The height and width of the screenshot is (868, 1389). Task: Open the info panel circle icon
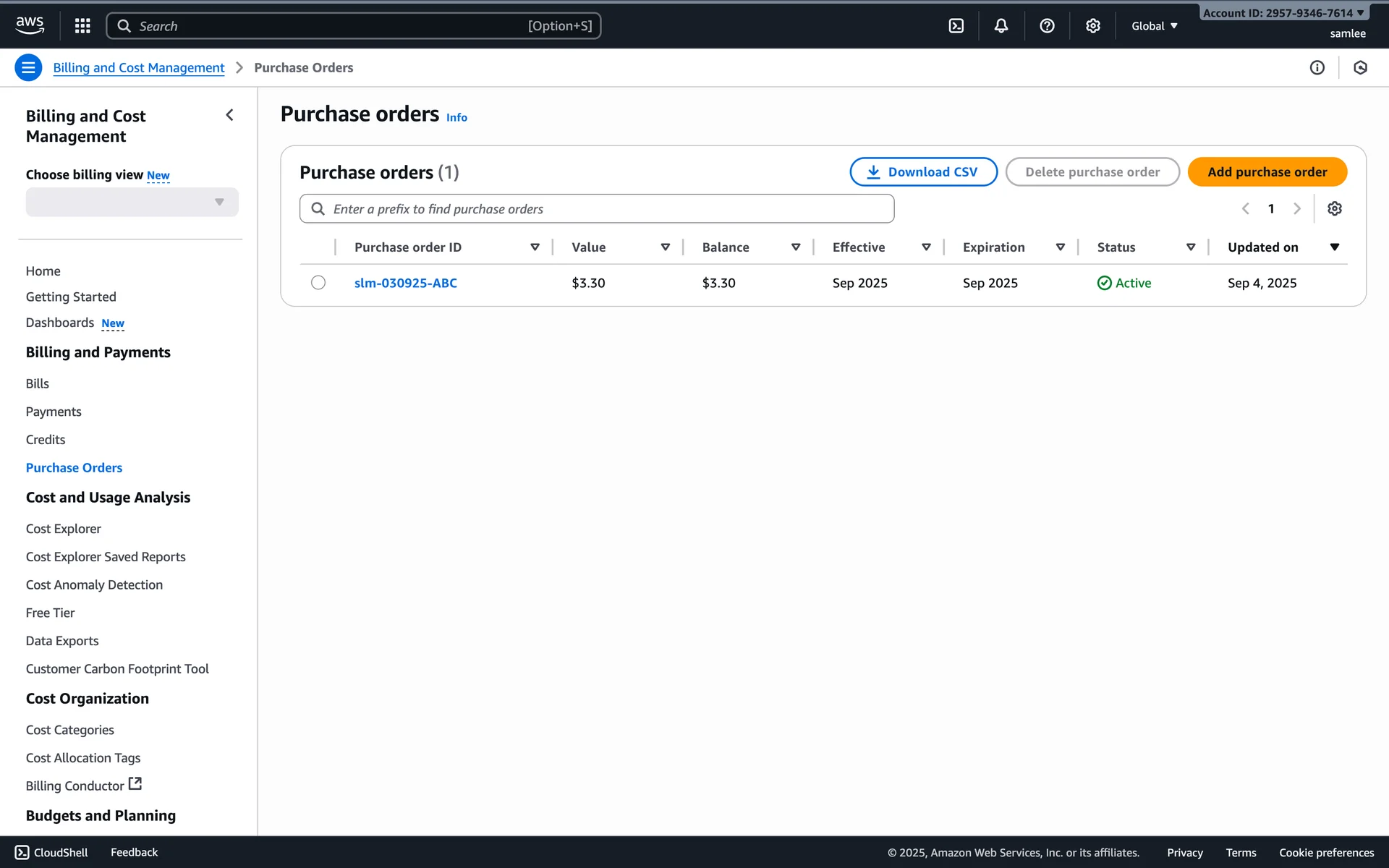click(x=1317, y=67)
